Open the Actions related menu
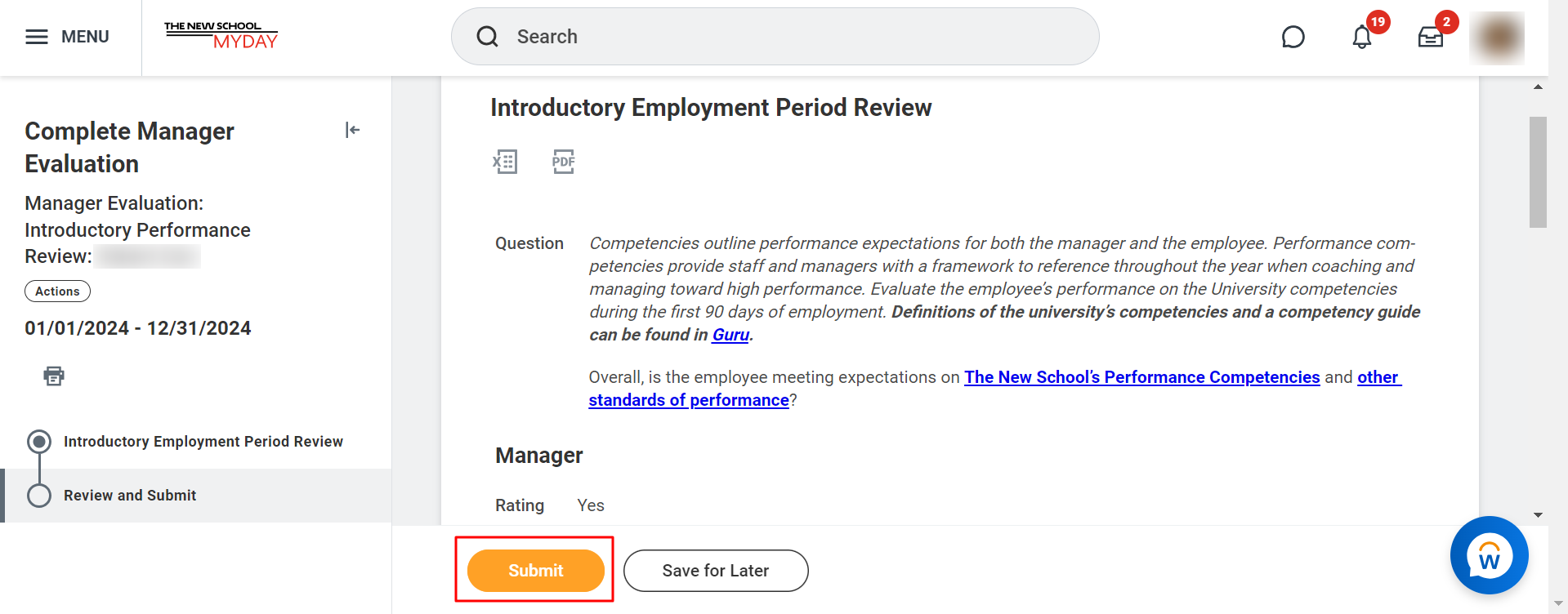 (x=57, y=291)
